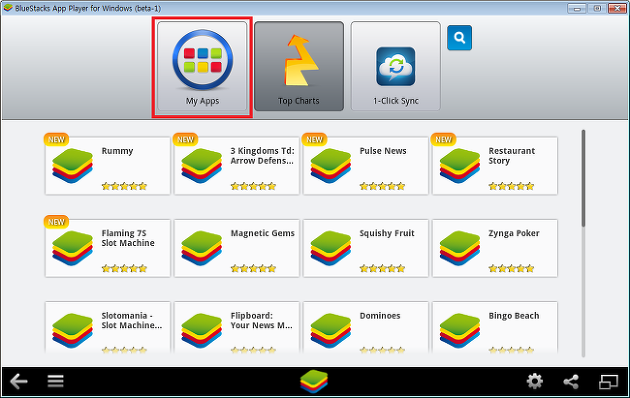Screen dimensions: 630x398
Task: Click the star rating under Pulse News
Action: point(382,186)
